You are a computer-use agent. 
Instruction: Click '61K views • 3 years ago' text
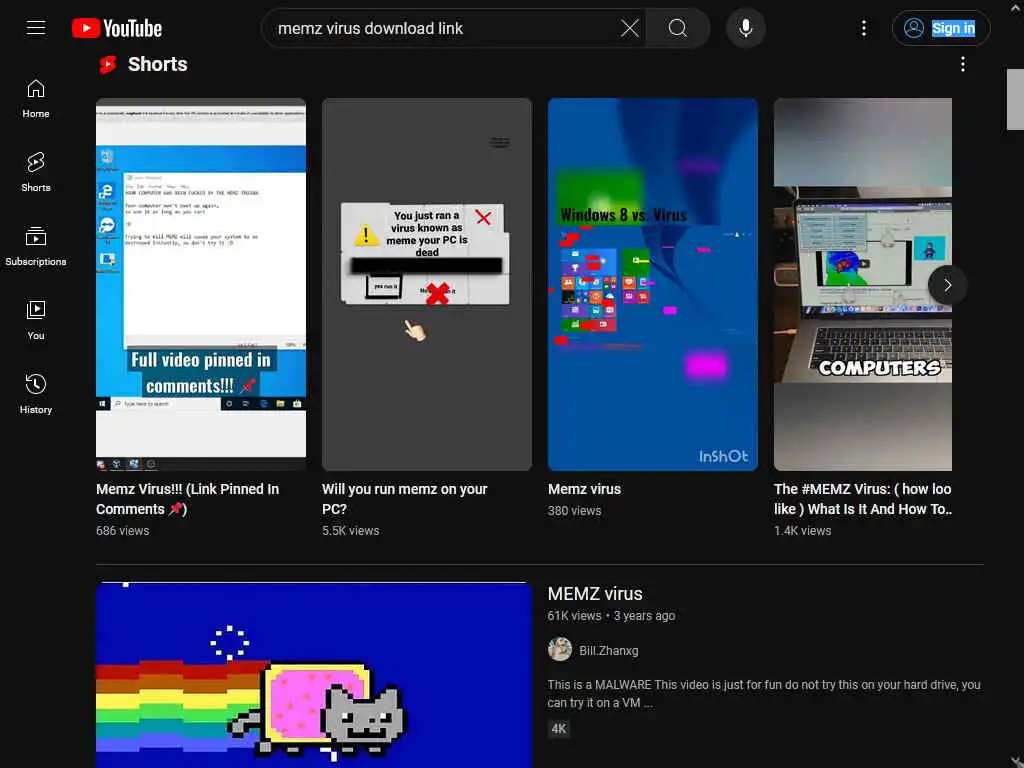click(x=611, y=616)
